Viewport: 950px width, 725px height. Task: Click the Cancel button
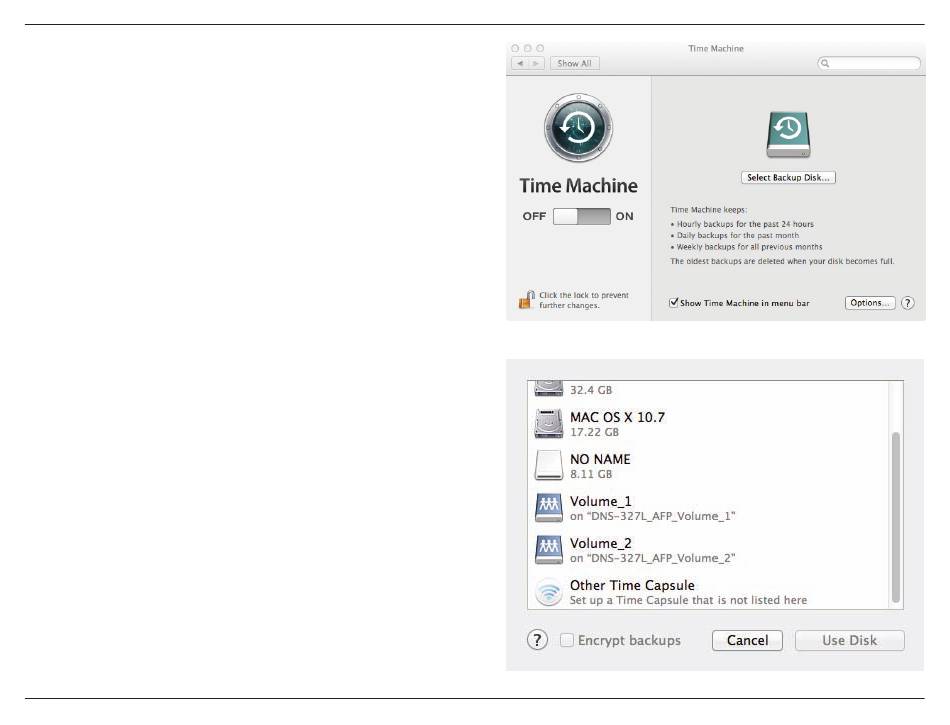(747, 640)
